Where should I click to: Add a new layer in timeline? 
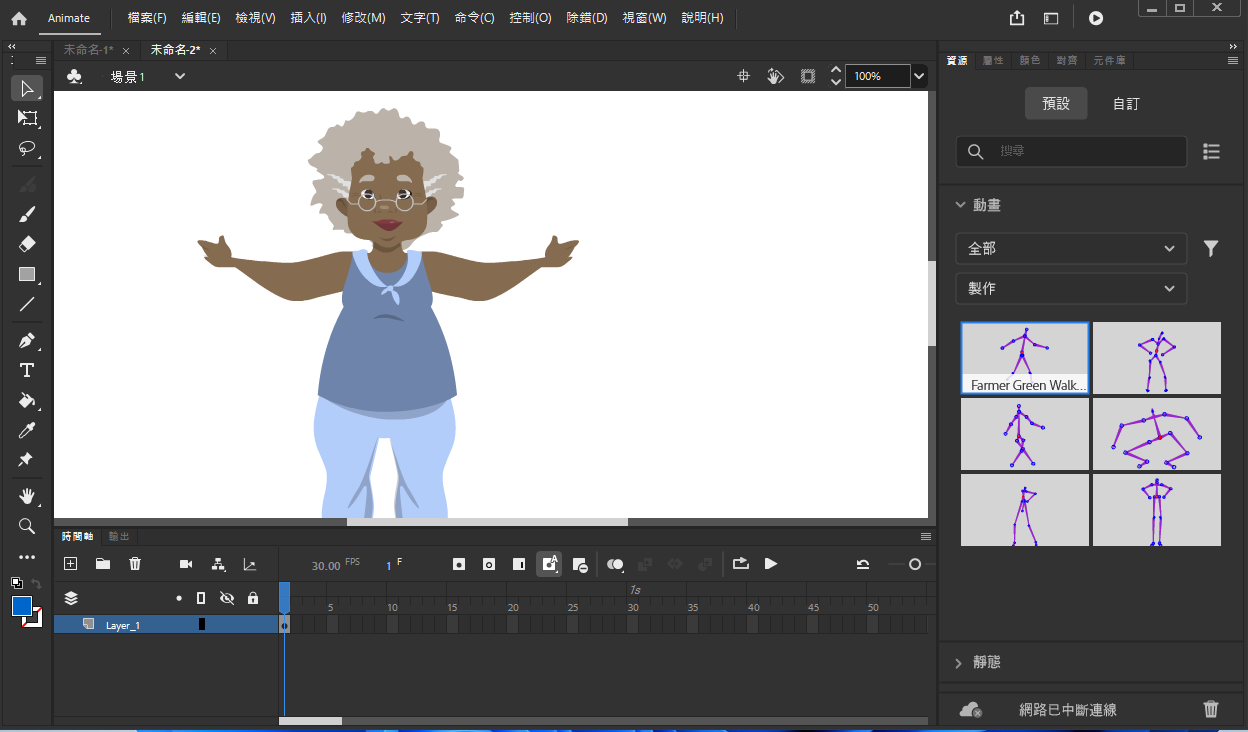click(x=70, y=564)
